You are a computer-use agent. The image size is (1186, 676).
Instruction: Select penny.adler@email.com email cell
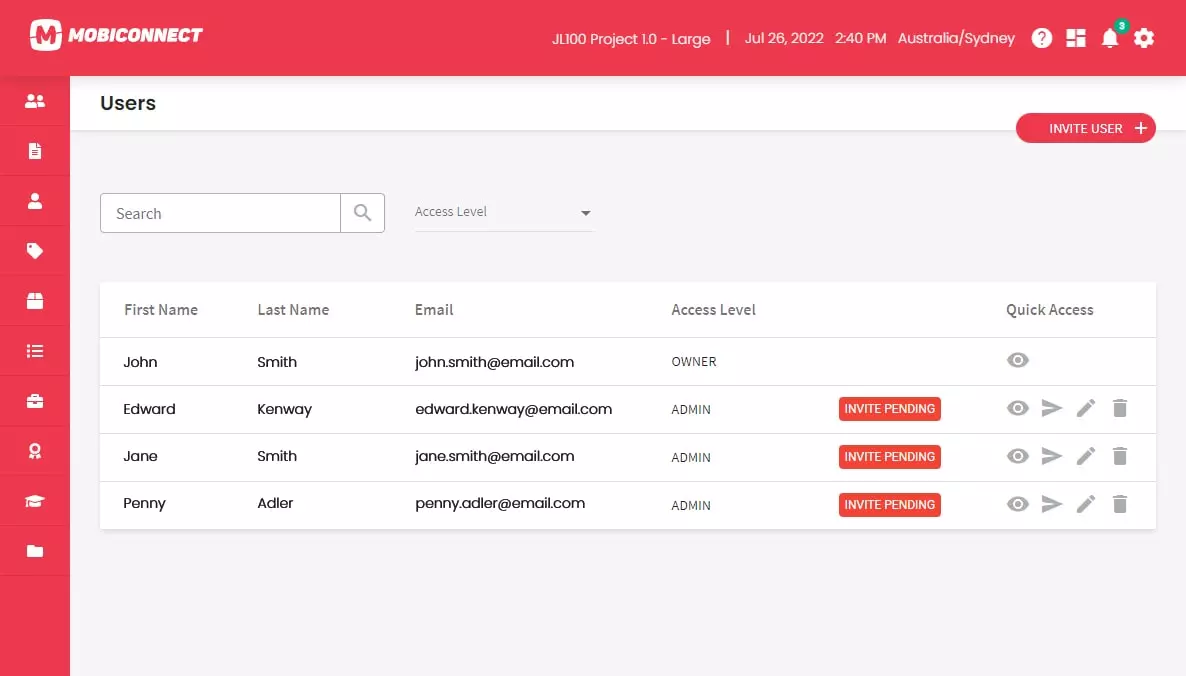pyautogui.click(x=500, y=503)
